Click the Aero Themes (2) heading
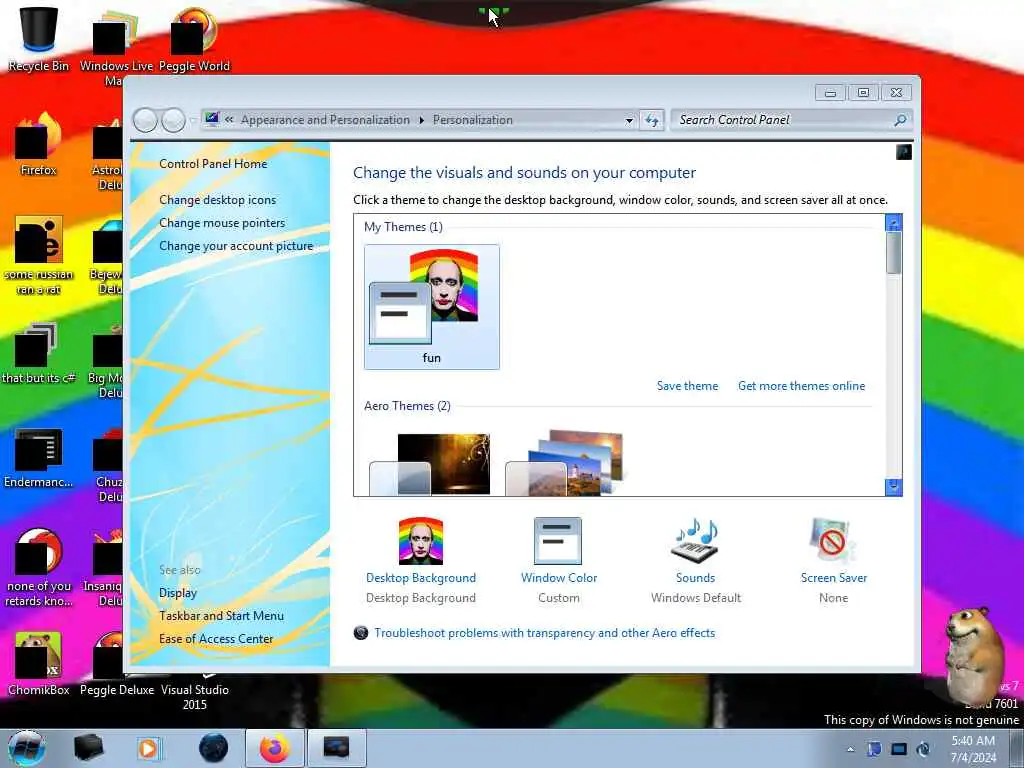The width and height of the screenshot is (1024, 768). (407, 406)
